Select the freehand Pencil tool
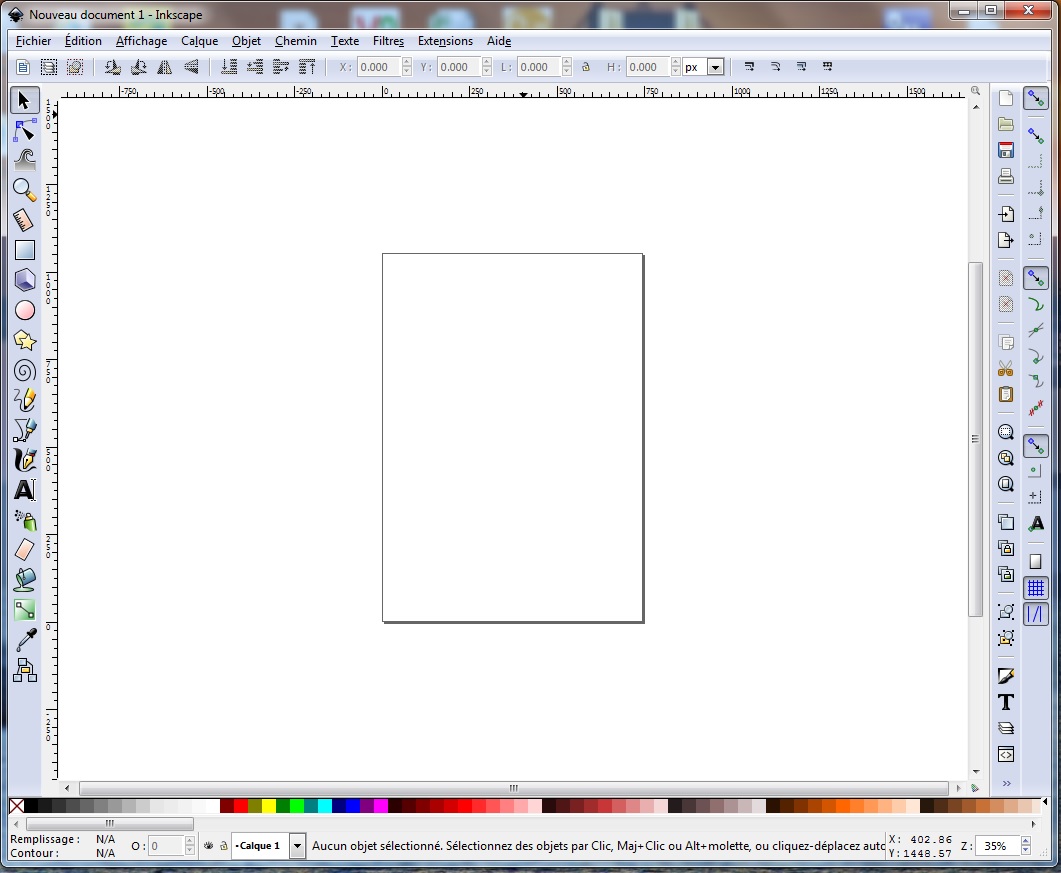 [24, 400]
